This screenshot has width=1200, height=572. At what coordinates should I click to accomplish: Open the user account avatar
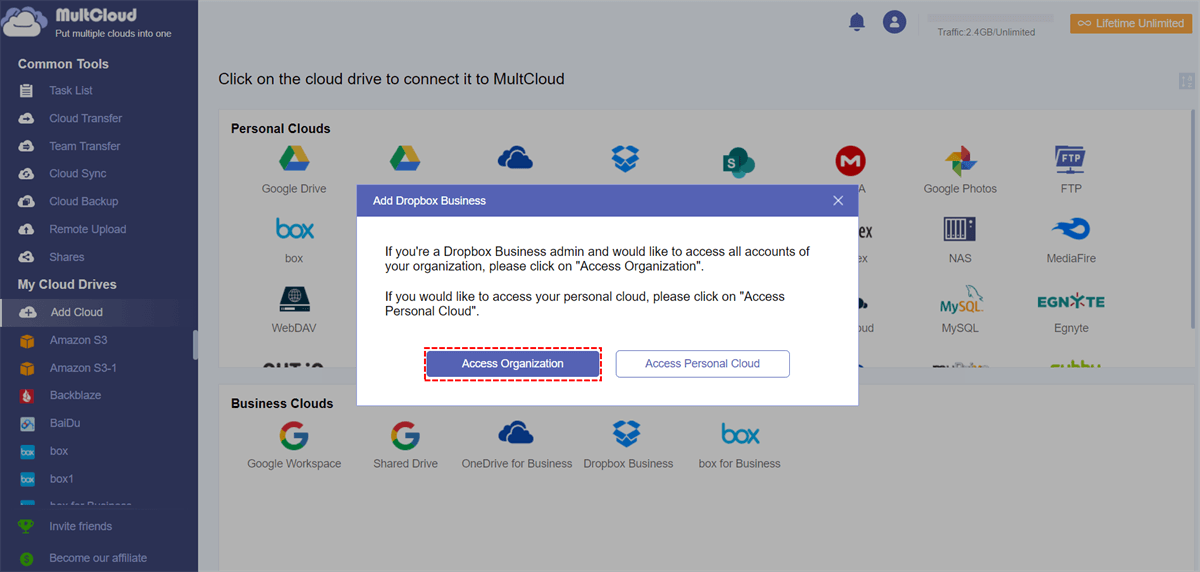894,22
